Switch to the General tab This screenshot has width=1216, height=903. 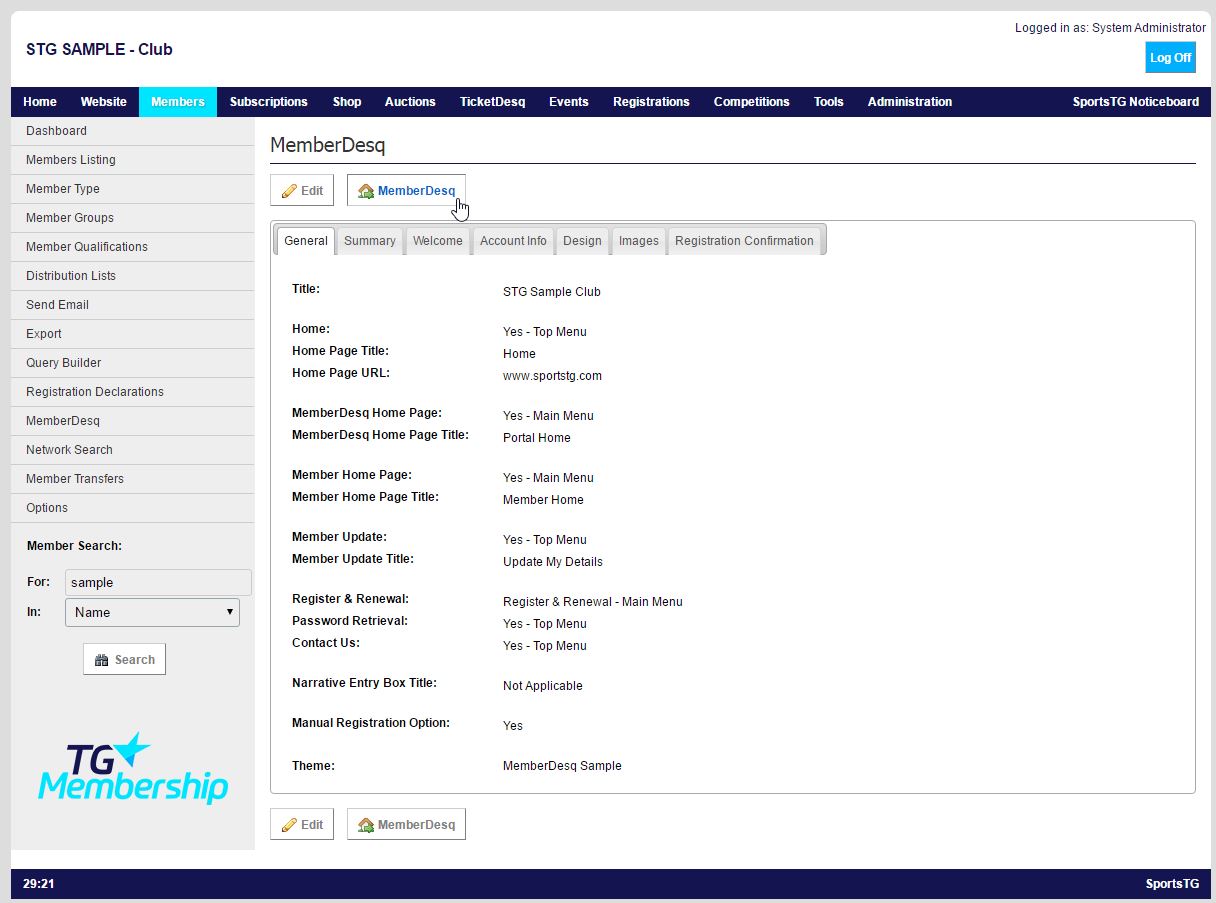306,241
